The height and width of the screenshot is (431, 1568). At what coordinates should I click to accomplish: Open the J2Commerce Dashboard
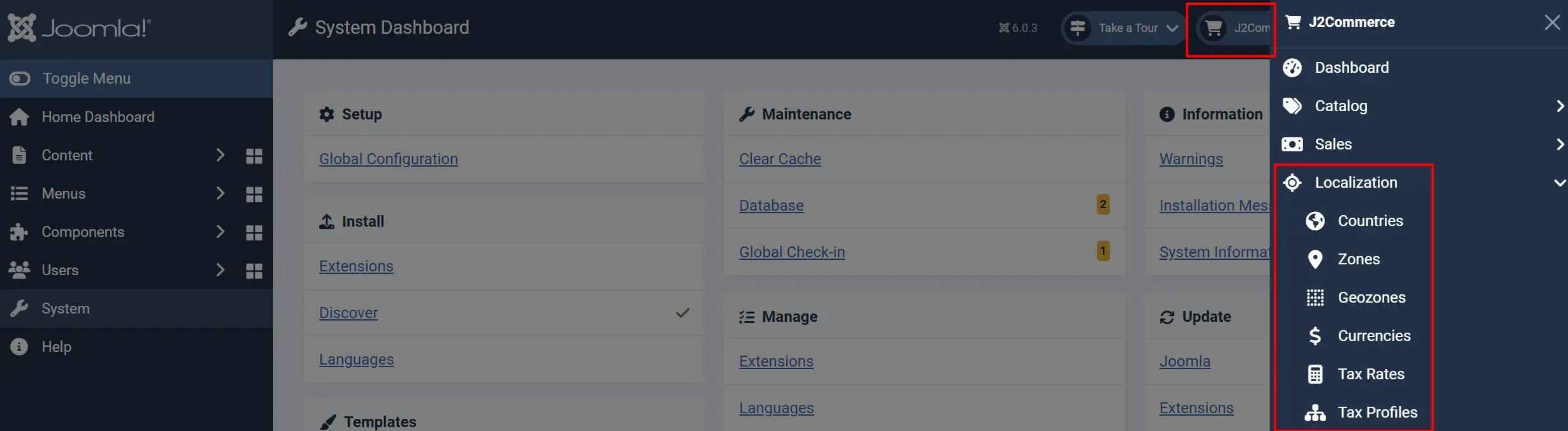tap(1352, 68)
